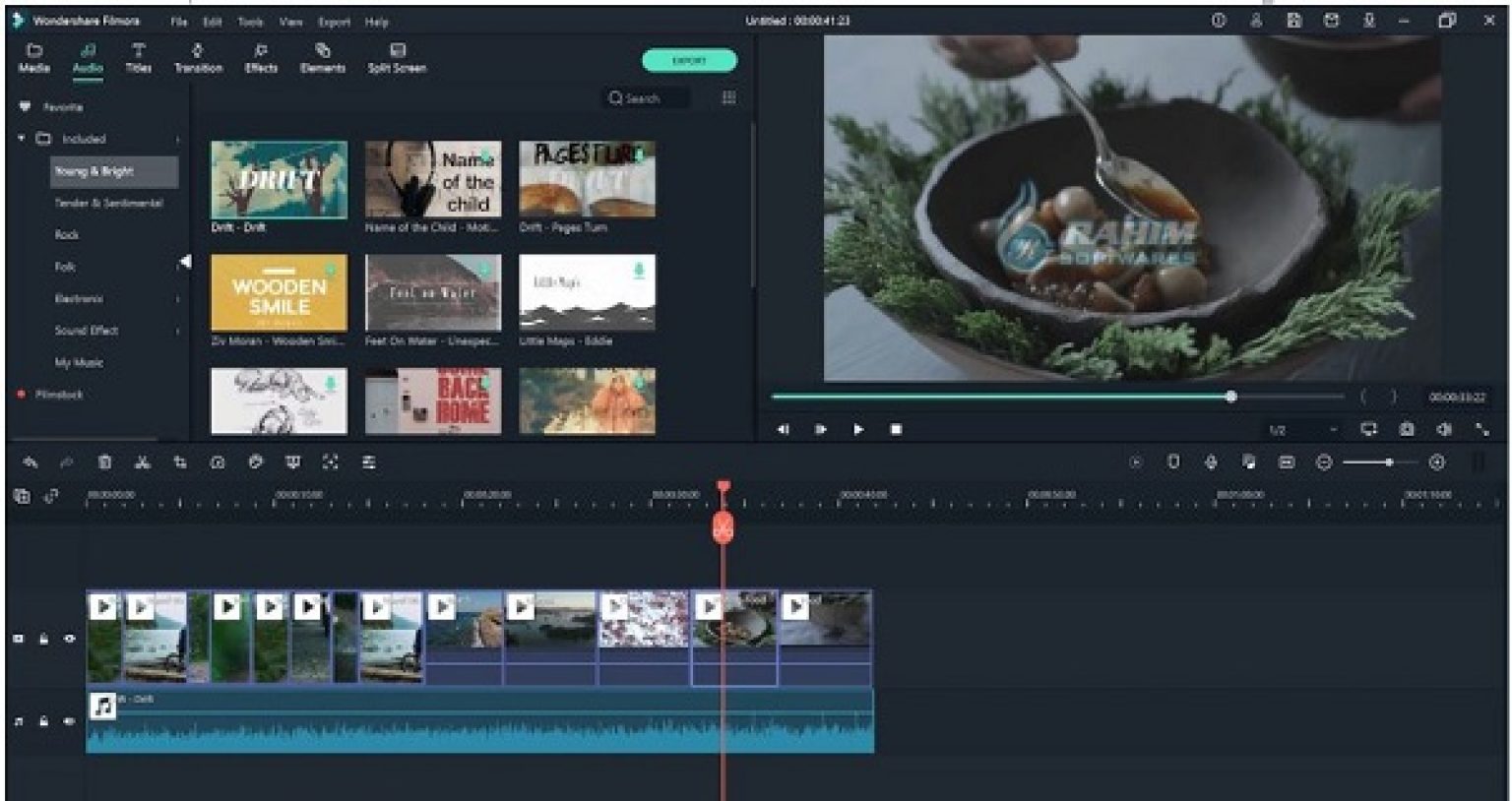Expand the Sound Effect category arrow
This screenshot has height=801, width=1512.
(178, 331)
